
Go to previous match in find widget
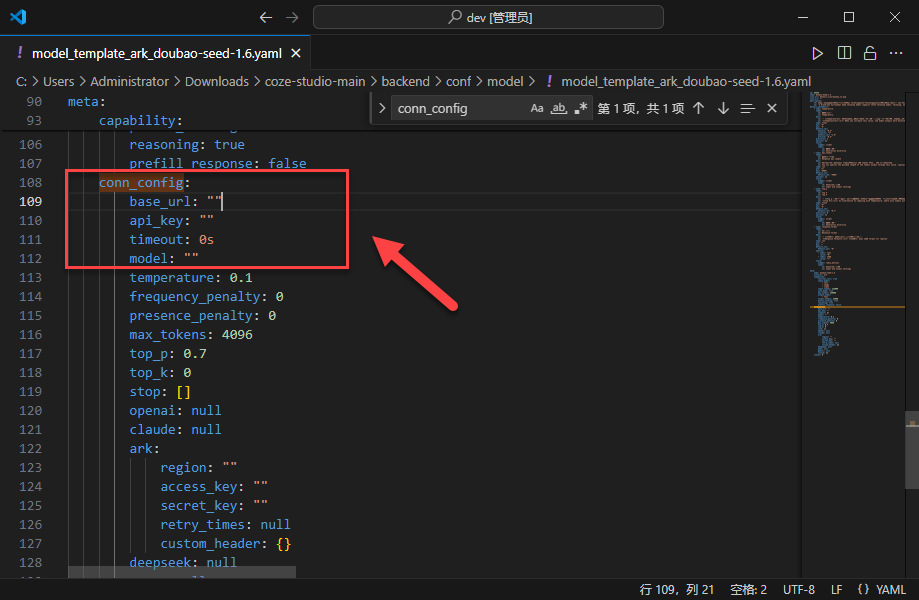[x=698, y=108]
